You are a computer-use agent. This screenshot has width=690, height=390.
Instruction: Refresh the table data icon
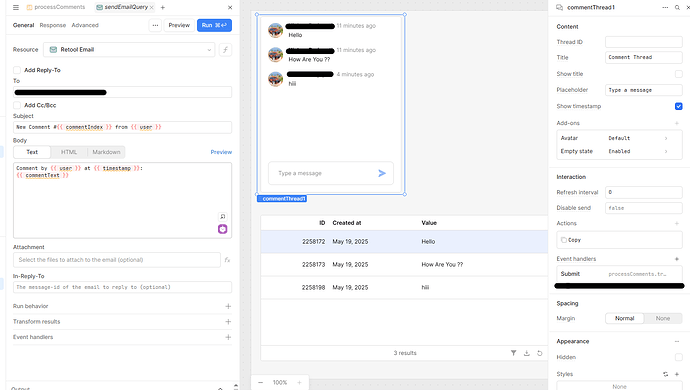coord(540,353)
